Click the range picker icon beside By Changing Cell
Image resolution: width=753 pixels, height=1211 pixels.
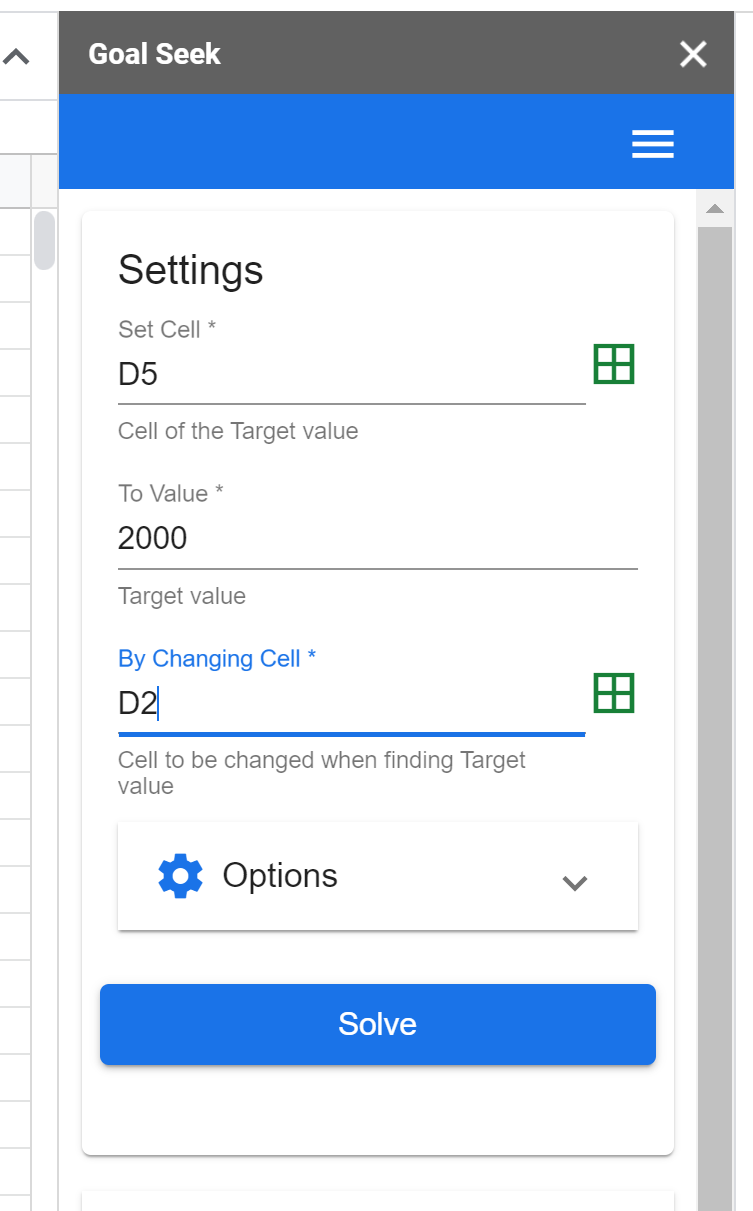coord(614,693)
